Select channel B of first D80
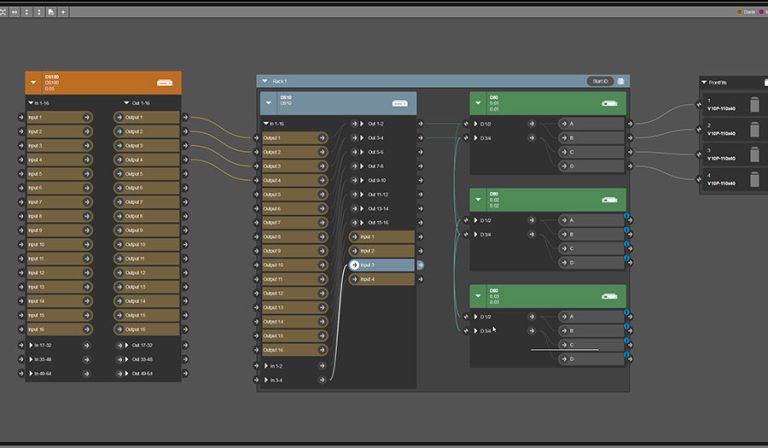The width and height of the screenshot is (768, 448). tap(592, 138)
